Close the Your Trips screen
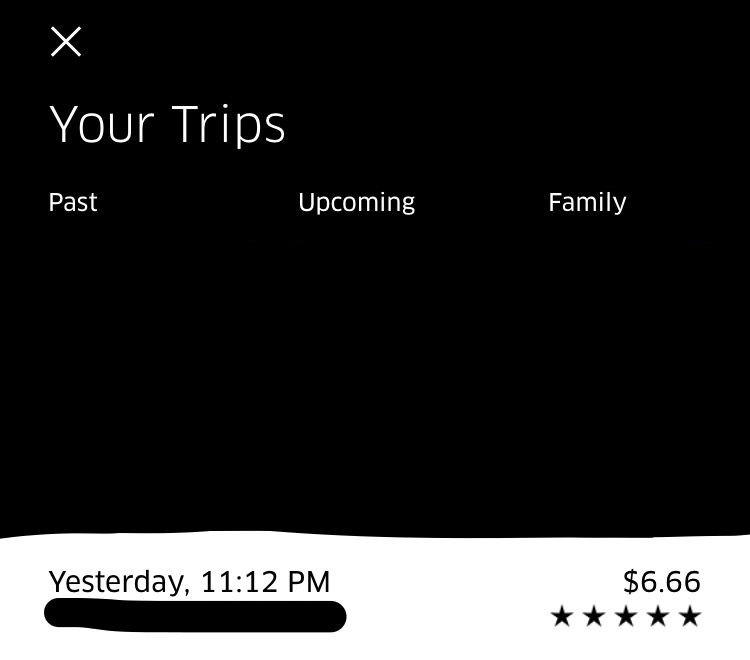Screen dimensions: 750x660 [66, 42]
